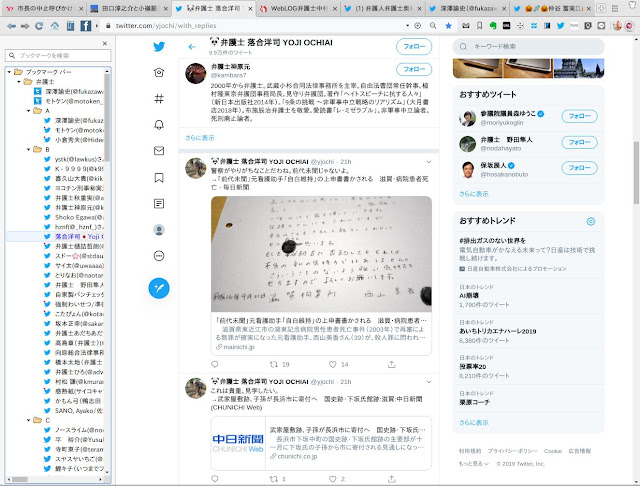Share the Mainichi news tweet
The height and width of the screenshot is (486, 640).
coord(392,364)
